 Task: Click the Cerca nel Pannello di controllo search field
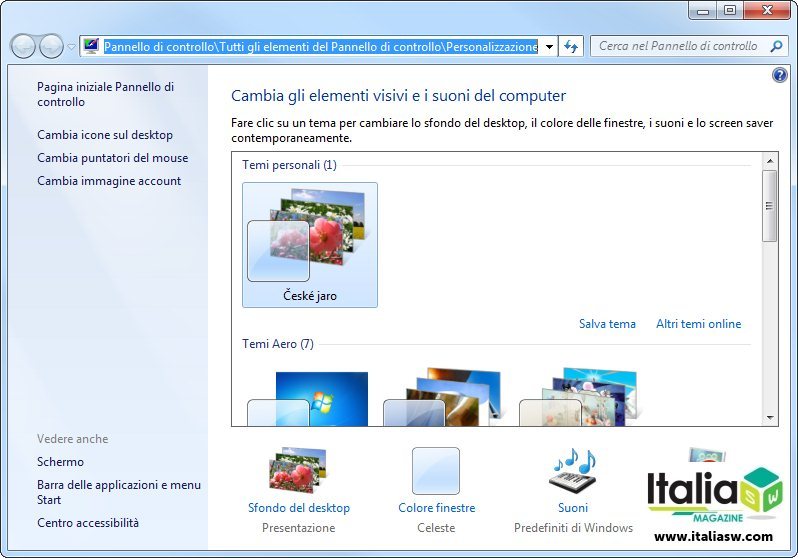(x=687, y=46)
